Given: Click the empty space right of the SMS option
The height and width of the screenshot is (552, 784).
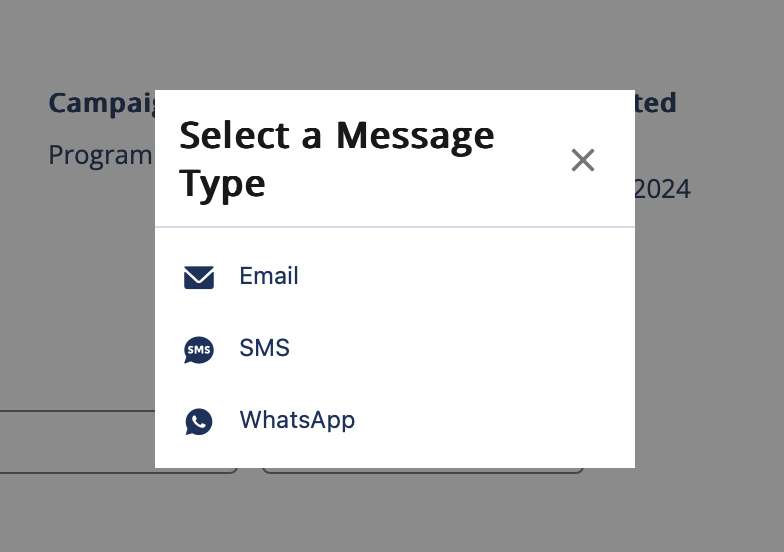Looking at the screenshot, I should (x=460, y=349).
